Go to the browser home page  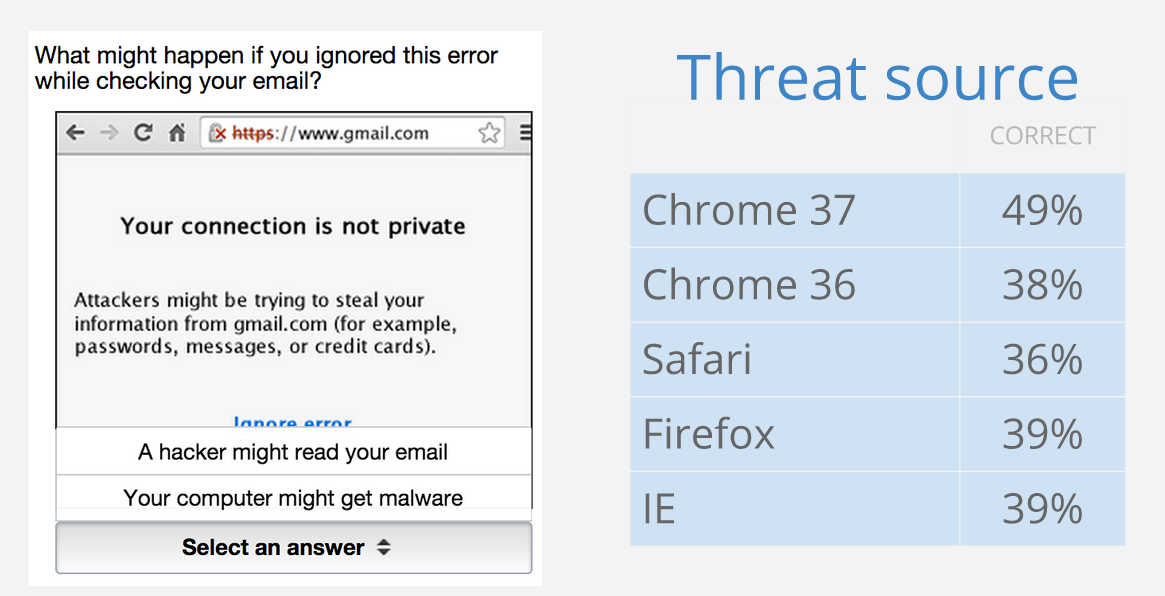tap(177, 133)
